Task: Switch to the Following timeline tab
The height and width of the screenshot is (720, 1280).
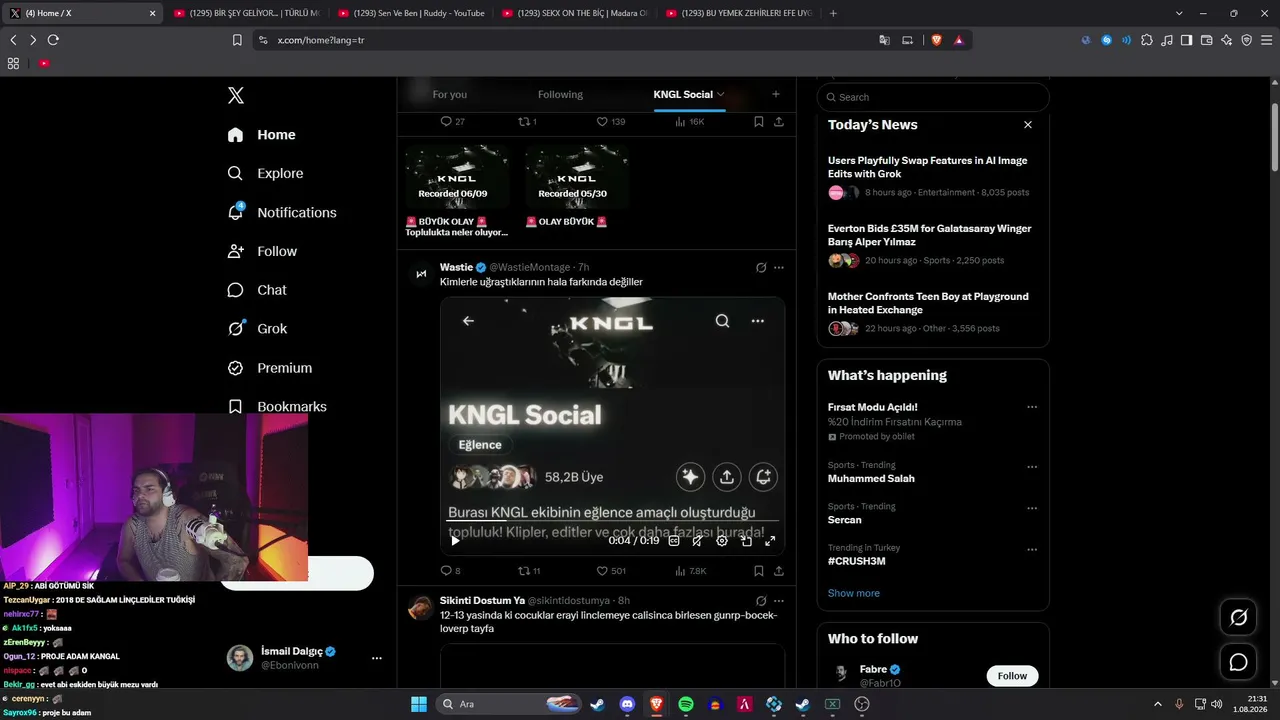Action: click(x=560, y=94)
